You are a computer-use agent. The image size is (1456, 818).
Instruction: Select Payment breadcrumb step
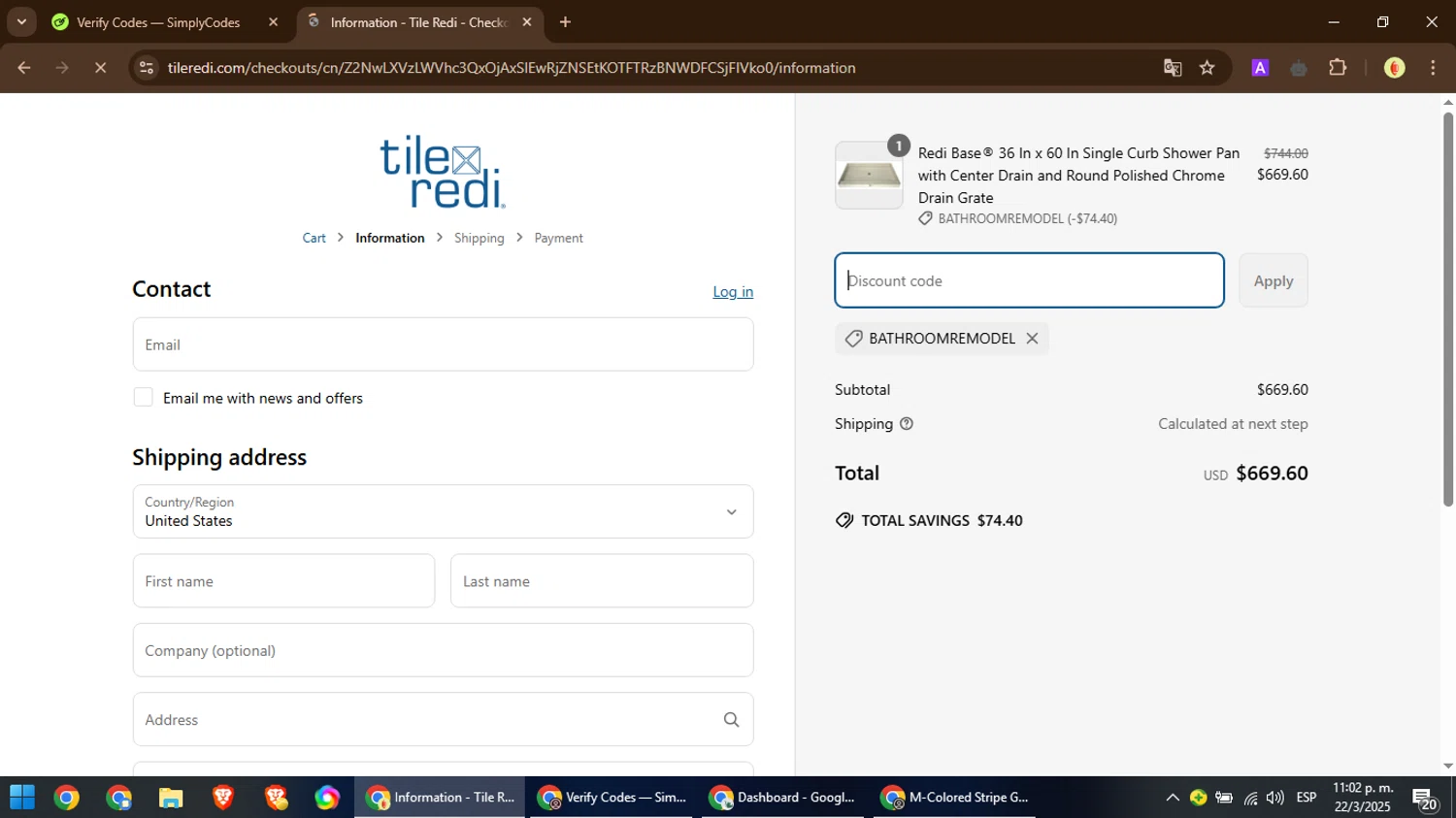coord(559,238)
